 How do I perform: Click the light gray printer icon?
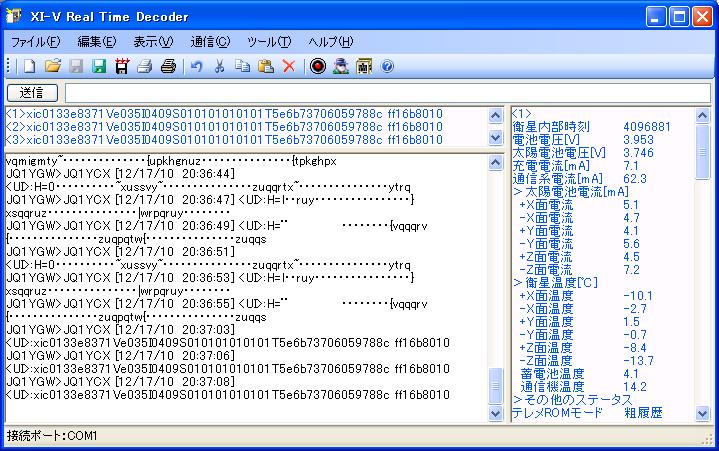(x=145, y=66)
